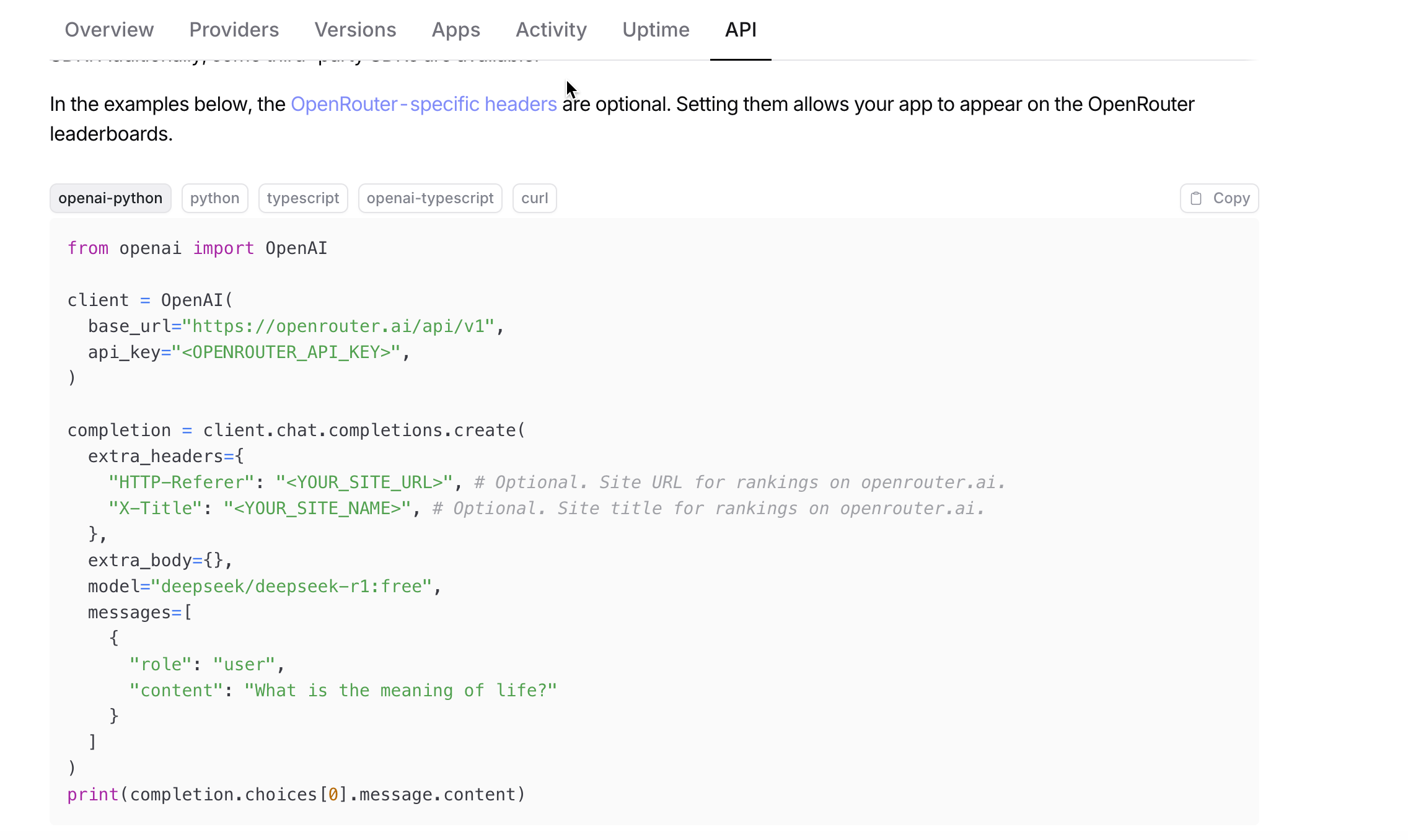The image size is (1408, 840).
Task: Click the deepseek-r1:free model string
Action: point(291,587)
